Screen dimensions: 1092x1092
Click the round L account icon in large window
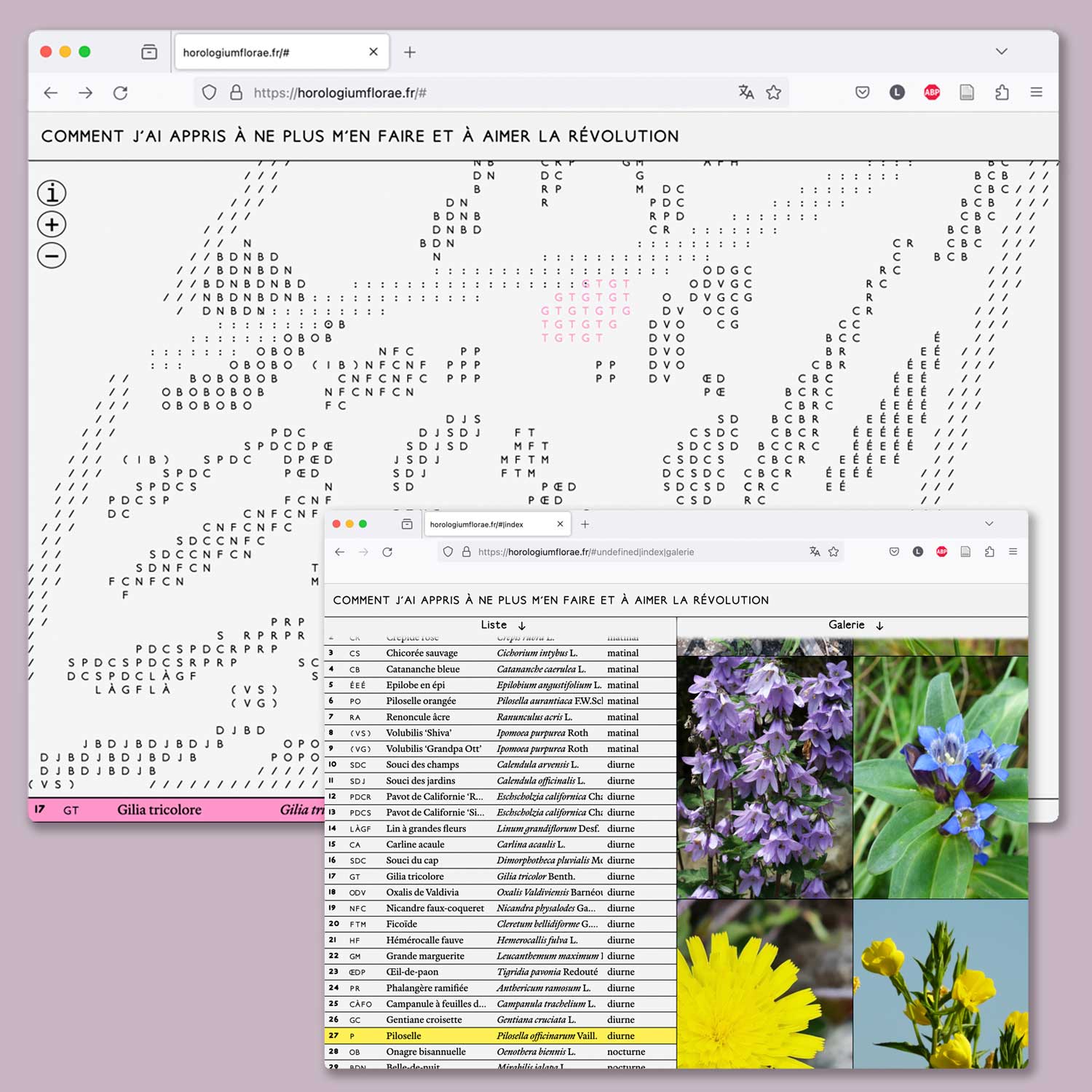[x=897, y=92]
